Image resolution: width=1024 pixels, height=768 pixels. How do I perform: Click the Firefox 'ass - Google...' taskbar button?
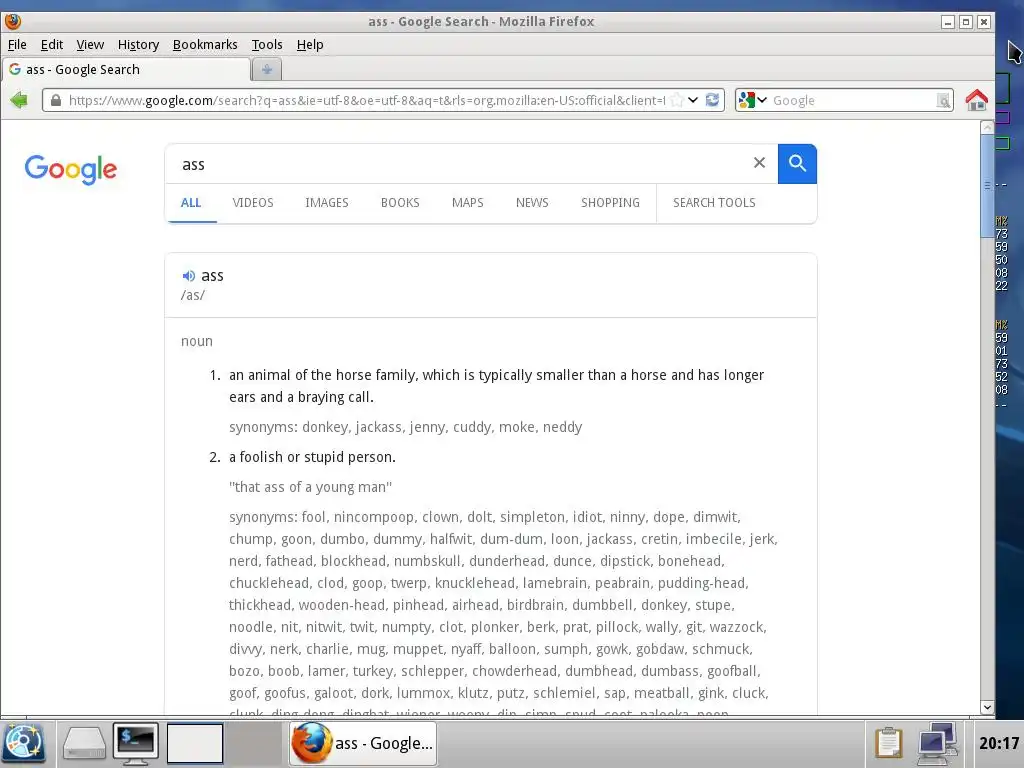(x=363, y=743)
